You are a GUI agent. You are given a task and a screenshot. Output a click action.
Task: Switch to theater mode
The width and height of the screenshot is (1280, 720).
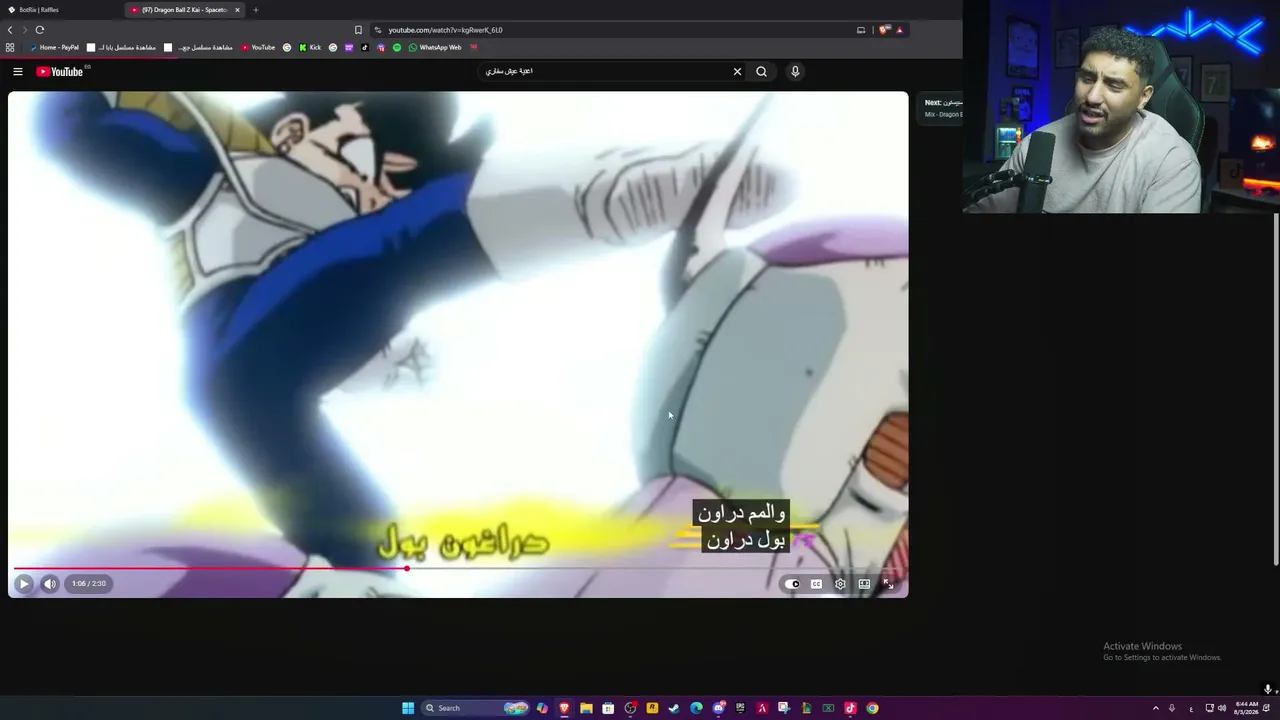tap(864, 584)
